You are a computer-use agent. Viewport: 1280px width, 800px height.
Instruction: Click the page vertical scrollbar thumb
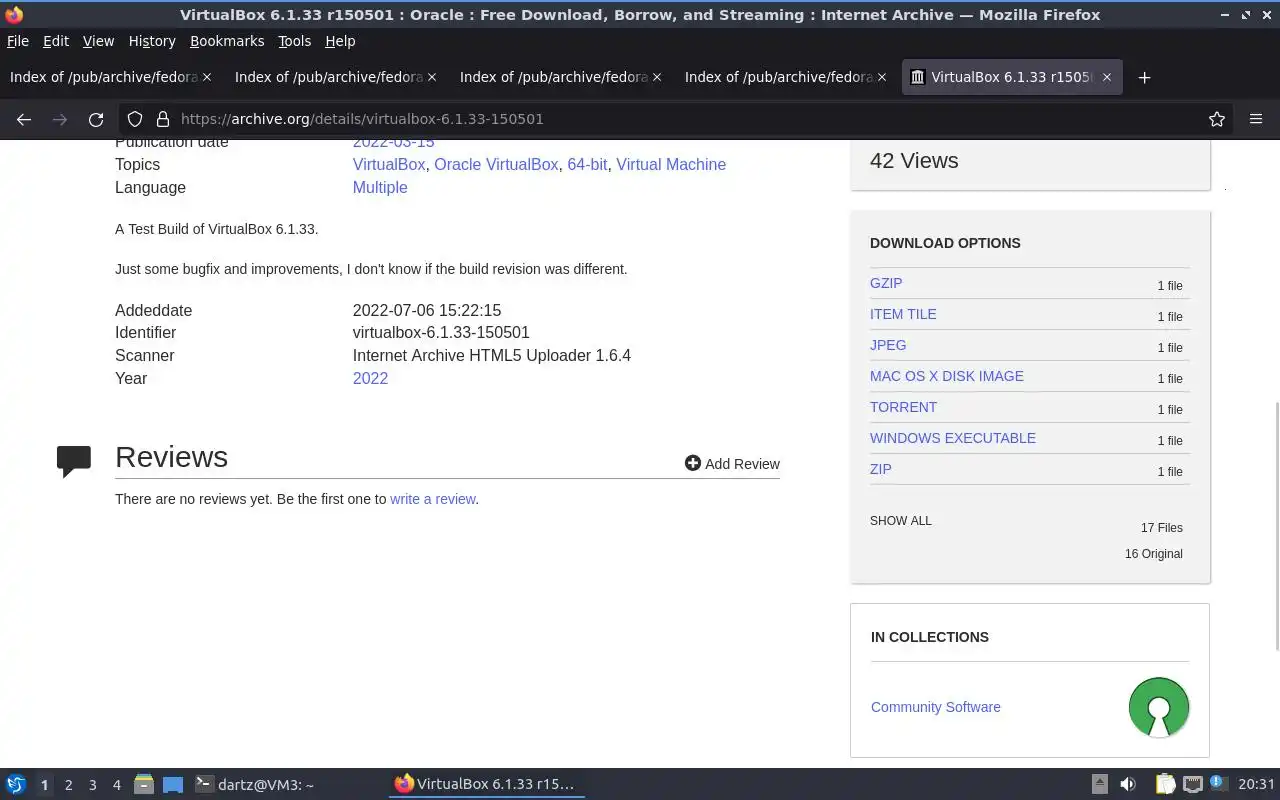pos(1276,524)
